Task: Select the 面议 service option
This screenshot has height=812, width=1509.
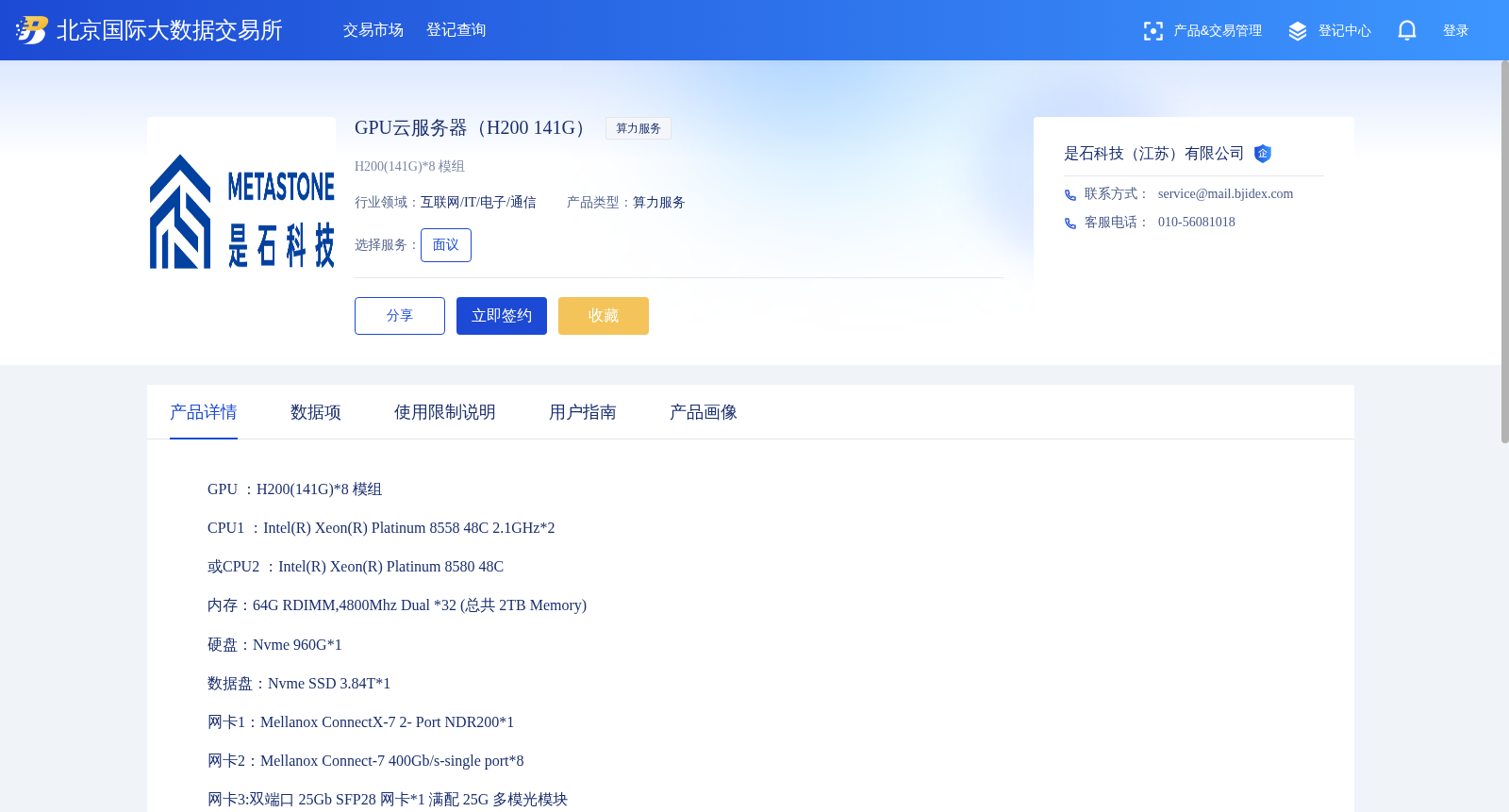Action: pos(446,245)
